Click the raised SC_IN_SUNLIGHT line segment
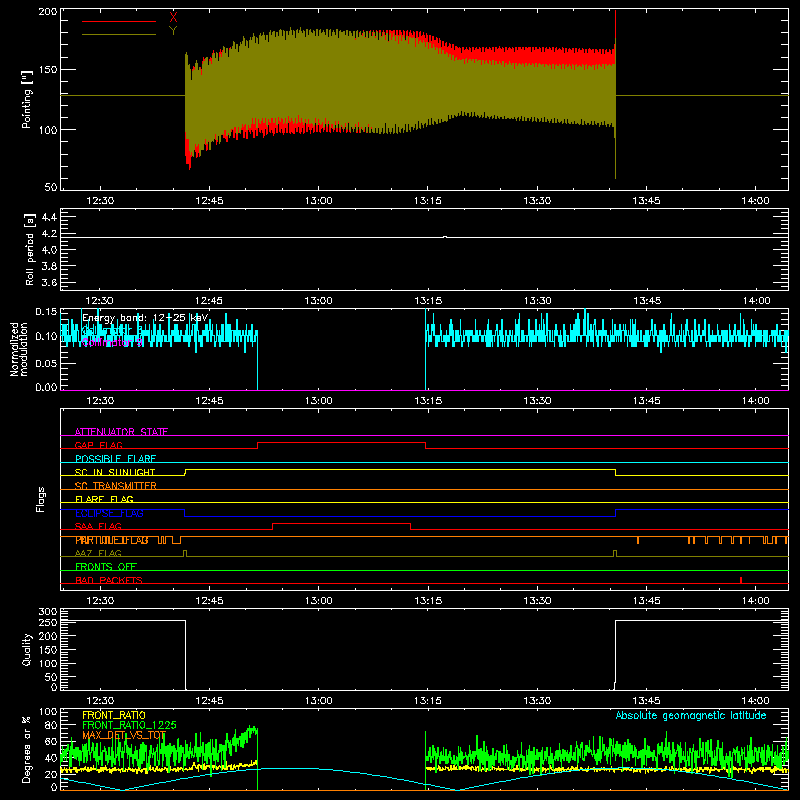Image resolution: width=800 pixels, height=800 pixels. 400,469
